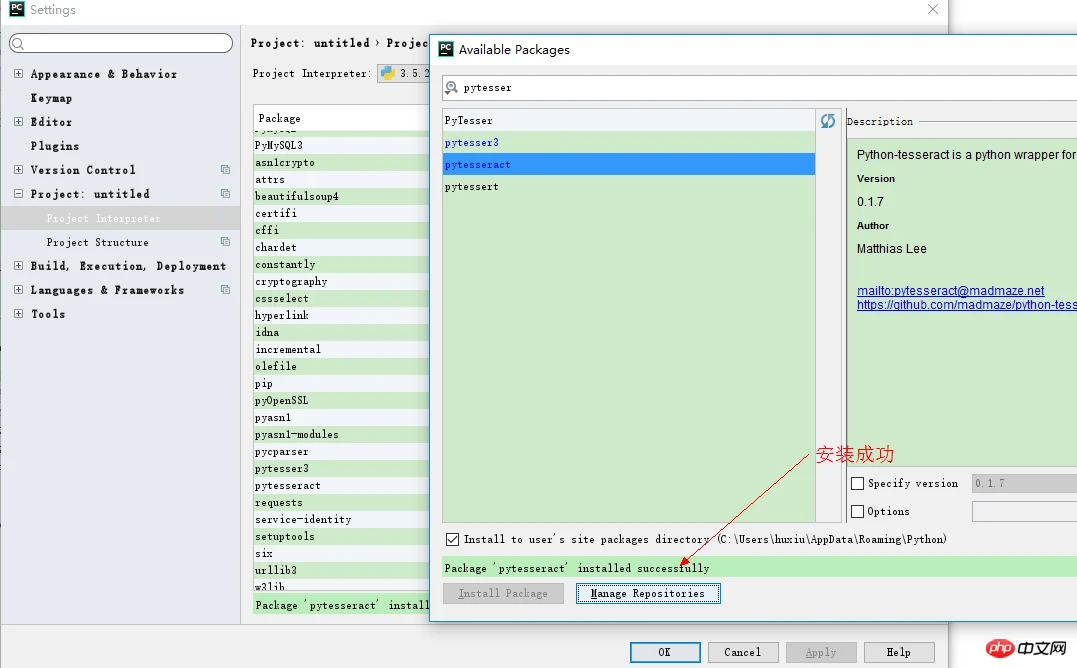Open the Plugins settings page
Viewport: 1077px width, 668px height.
pos(55,146)
